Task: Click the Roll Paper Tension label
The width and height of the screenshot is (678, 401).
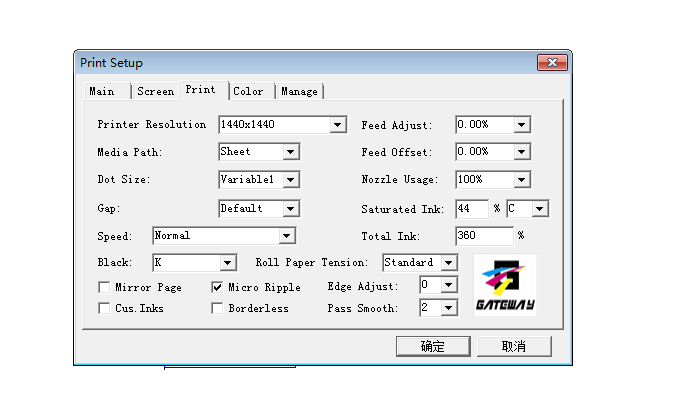Action: click(311, 263)
